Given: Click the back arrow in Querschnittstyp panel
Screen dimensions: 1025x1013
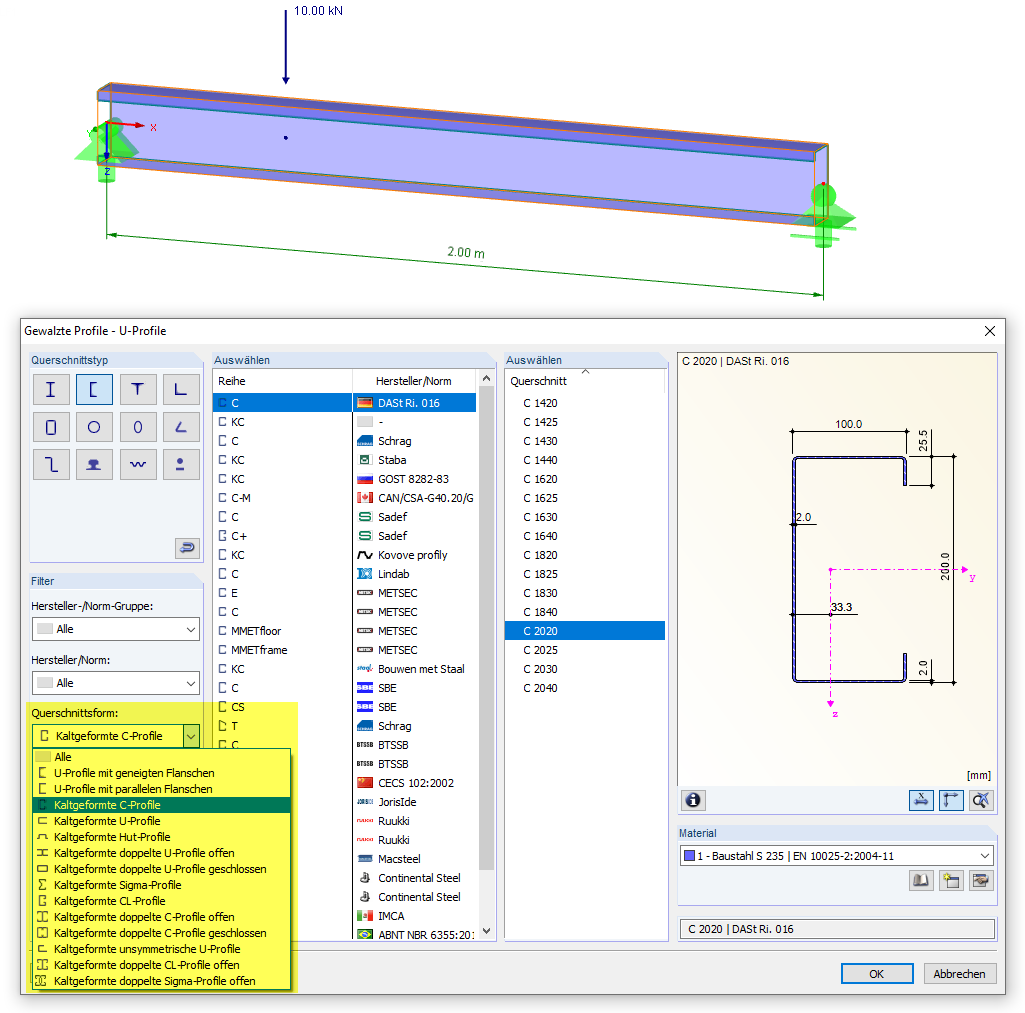Looking at the screenshot, I should pos(187,548).
